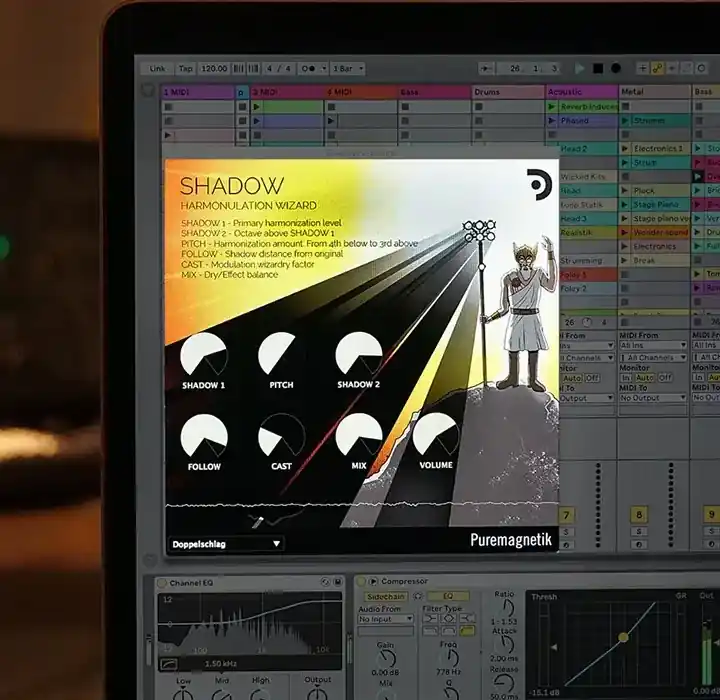Click the 4 / 4 time signature field
The height and width of the screenshot is (700, 720).
pos(279,68)
